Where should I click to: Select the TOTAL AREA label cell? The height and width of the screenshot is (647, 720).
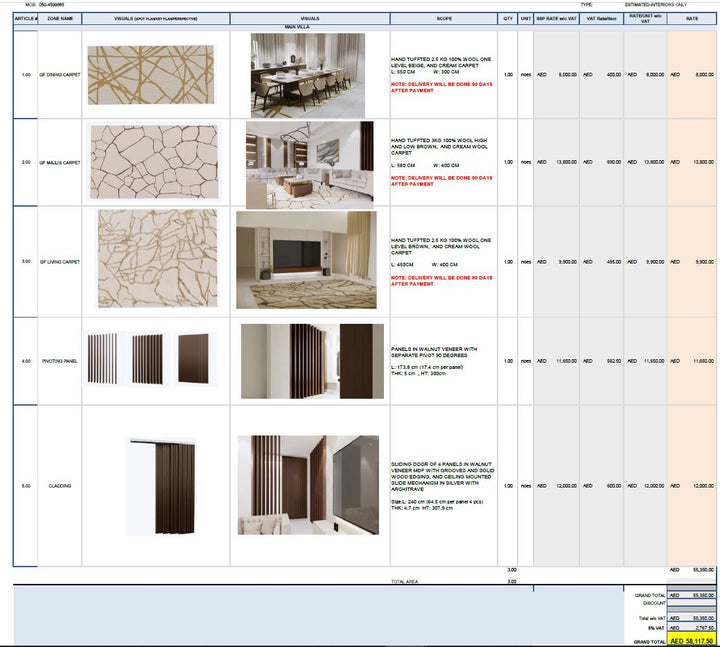tap(404, 581)
